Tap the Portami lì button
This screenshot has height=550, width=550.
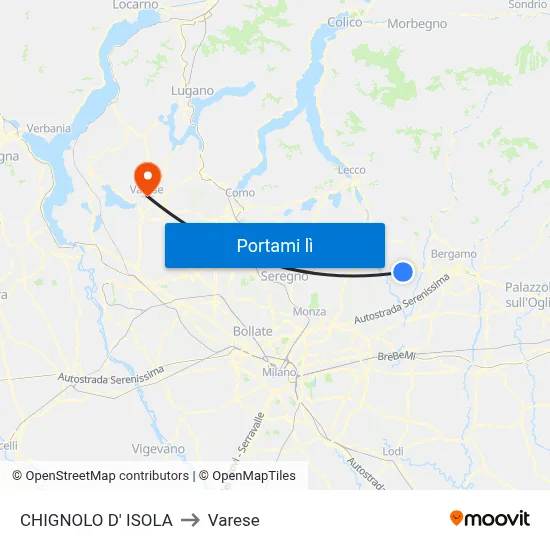pyautogui.click(x=275, y=245)
